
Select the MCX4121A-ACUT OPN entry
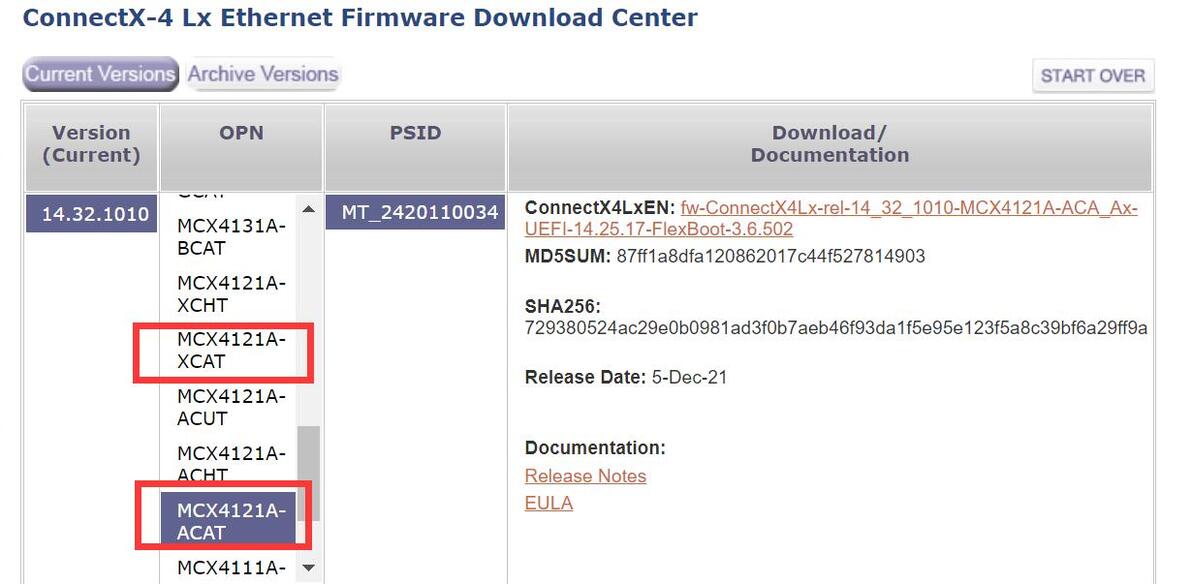click(x=231, y=408)
